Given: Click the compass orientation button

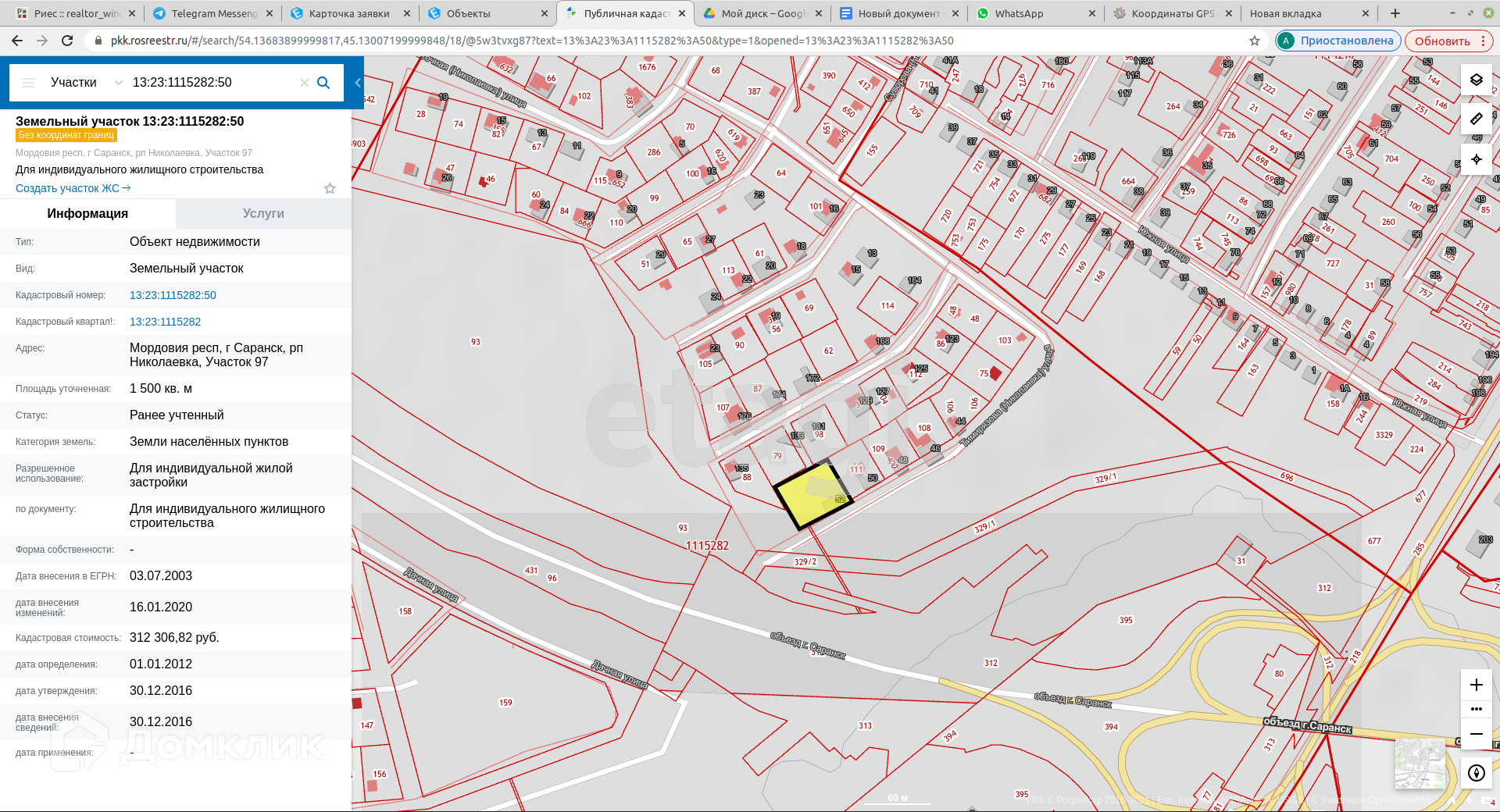Looking at the screenshot, I should (x=1476, y=773).
